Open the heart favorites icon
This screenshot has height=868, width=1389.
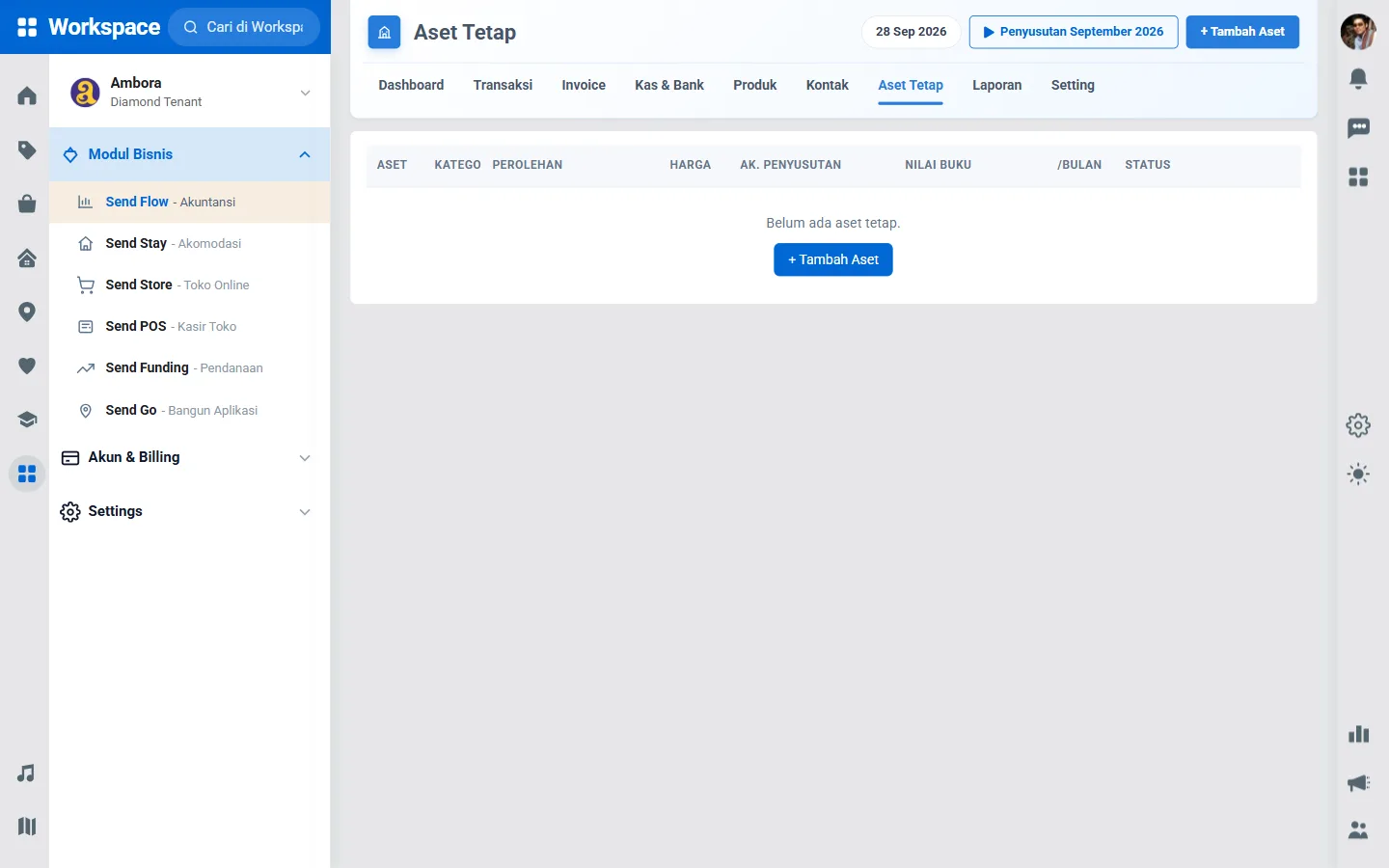point(27,366)
